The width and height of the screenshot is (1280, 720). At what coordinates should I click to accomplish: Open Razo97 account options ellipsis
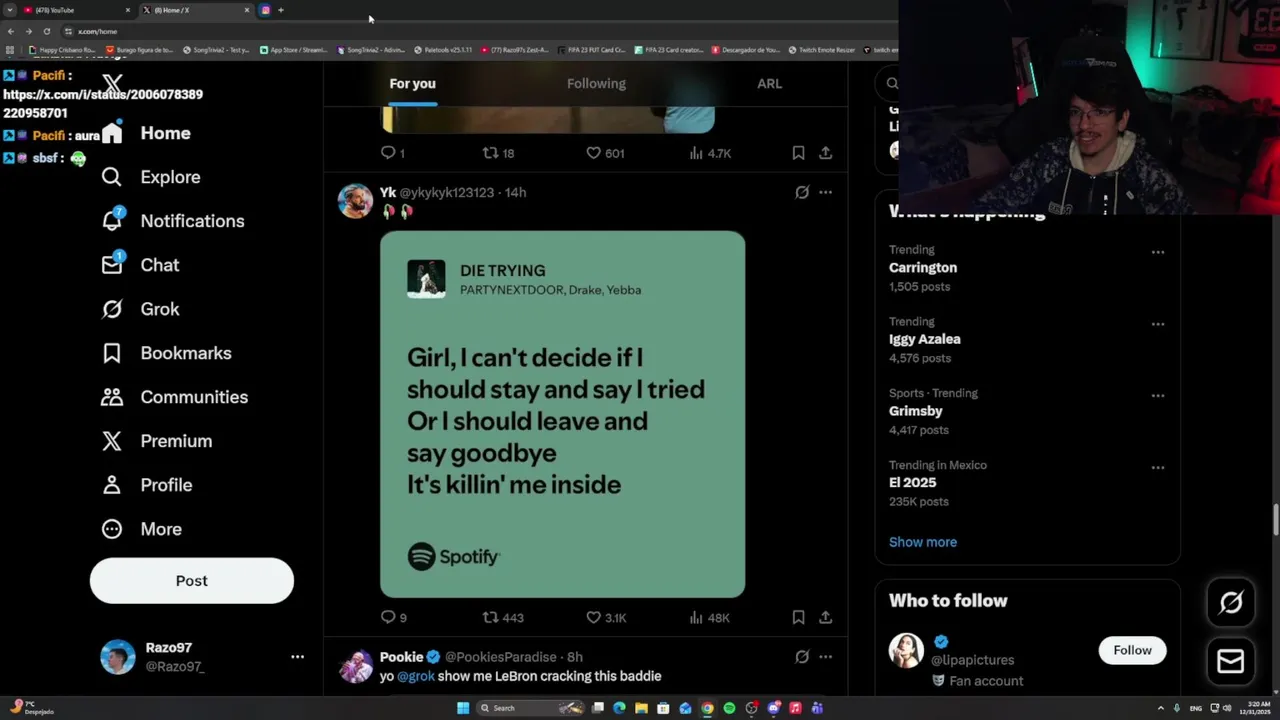[x=297, y=657]
